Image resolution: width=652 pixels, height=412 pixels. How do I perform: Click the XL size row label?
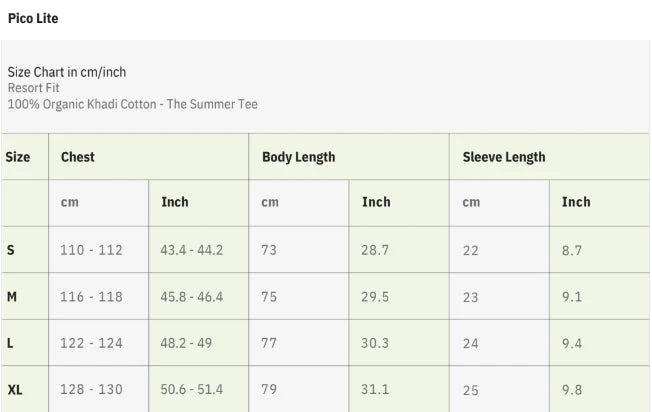pos(15,390)
